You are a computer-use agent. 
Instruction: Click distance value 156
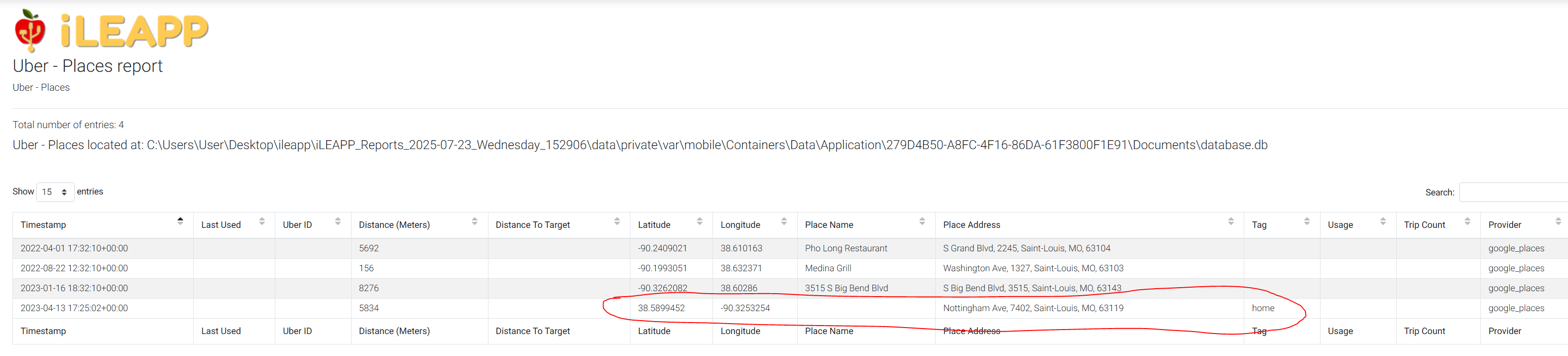366,268
